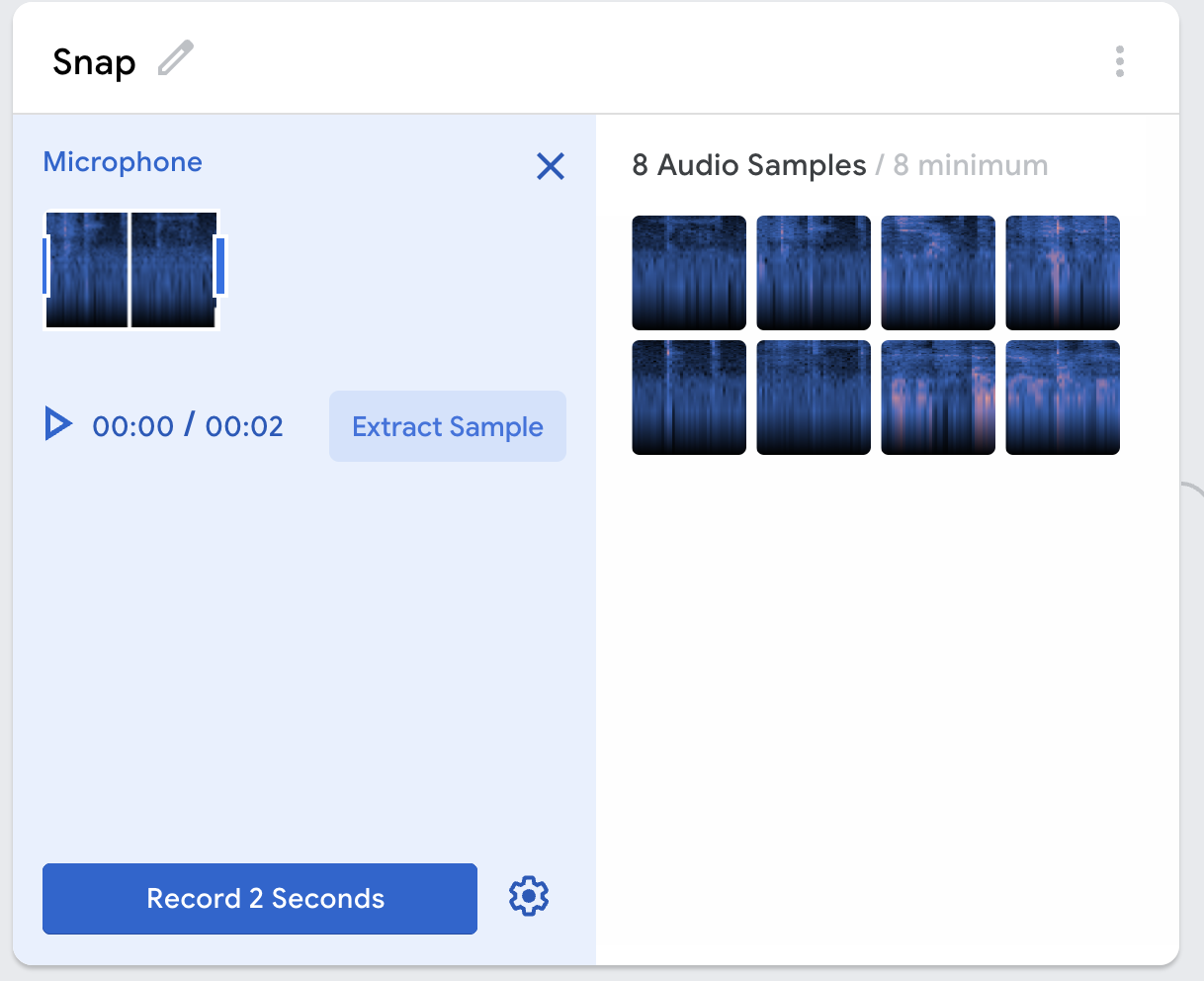1204x981 pixels.
Task: Click the Microphone panel heading
Action: (123, 162)
